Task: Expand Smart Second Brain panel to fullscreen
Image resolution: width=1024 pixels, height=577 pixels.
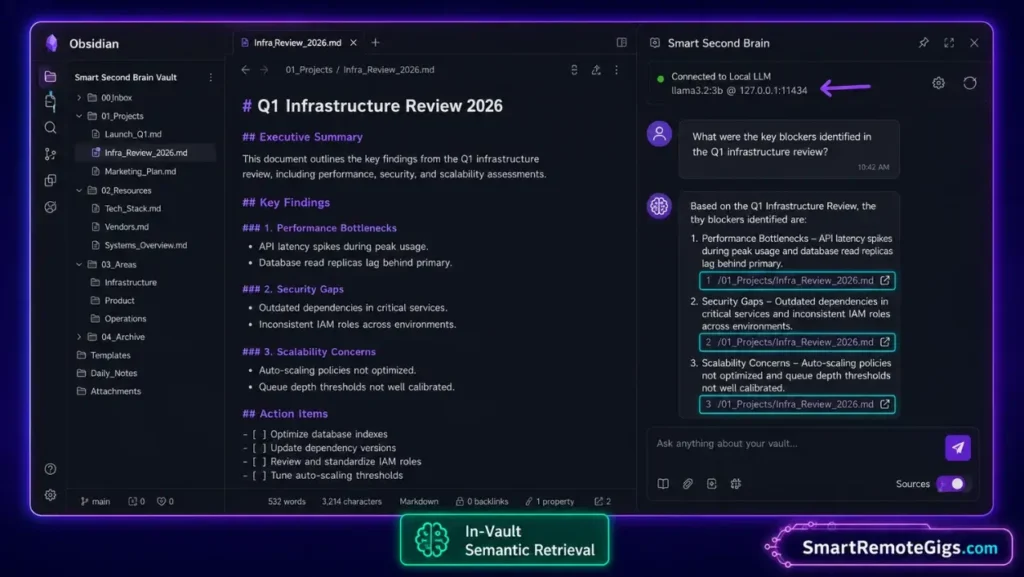Action: click(949, 42)
